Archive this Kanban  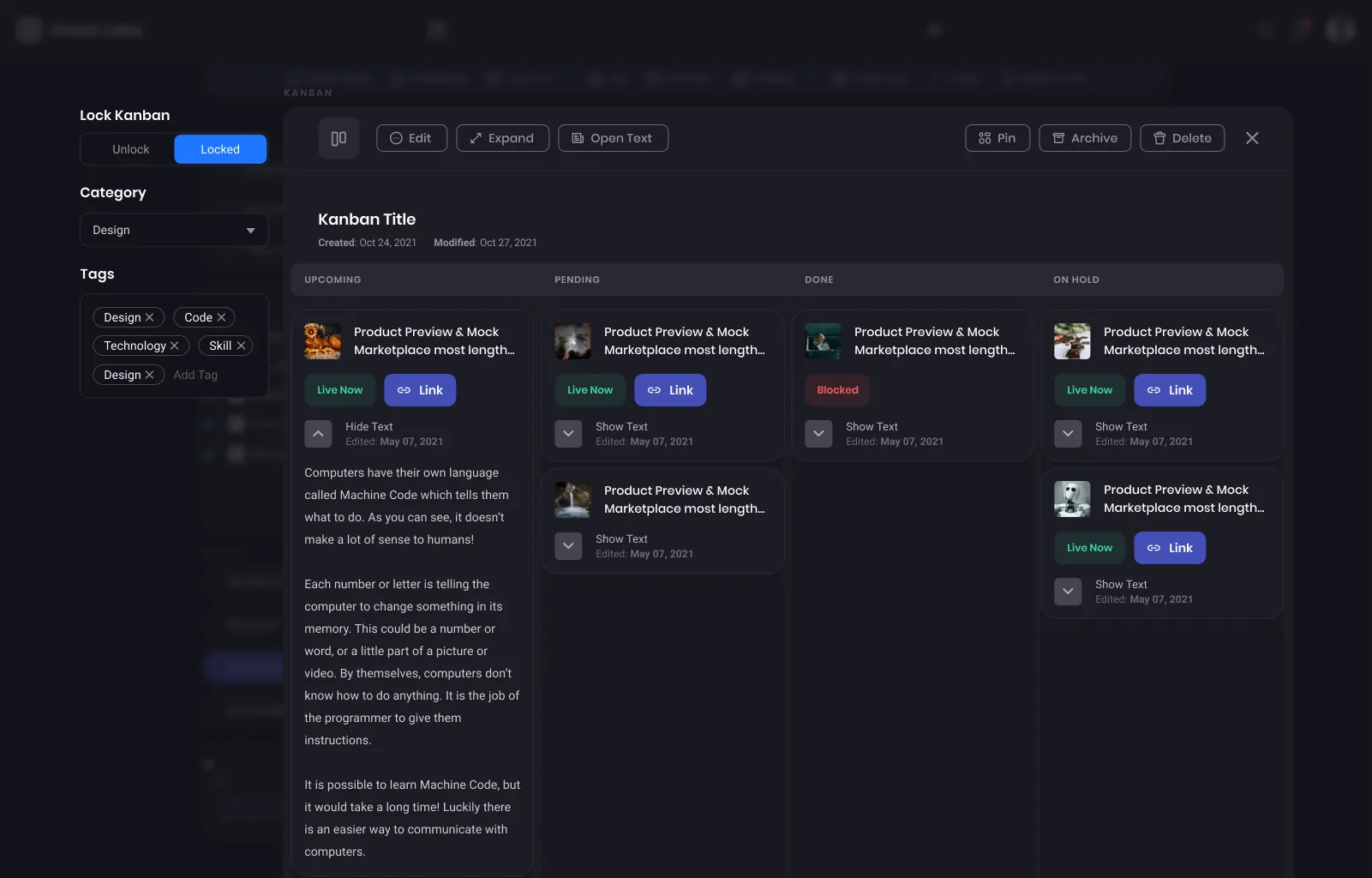pos(1085,138)
